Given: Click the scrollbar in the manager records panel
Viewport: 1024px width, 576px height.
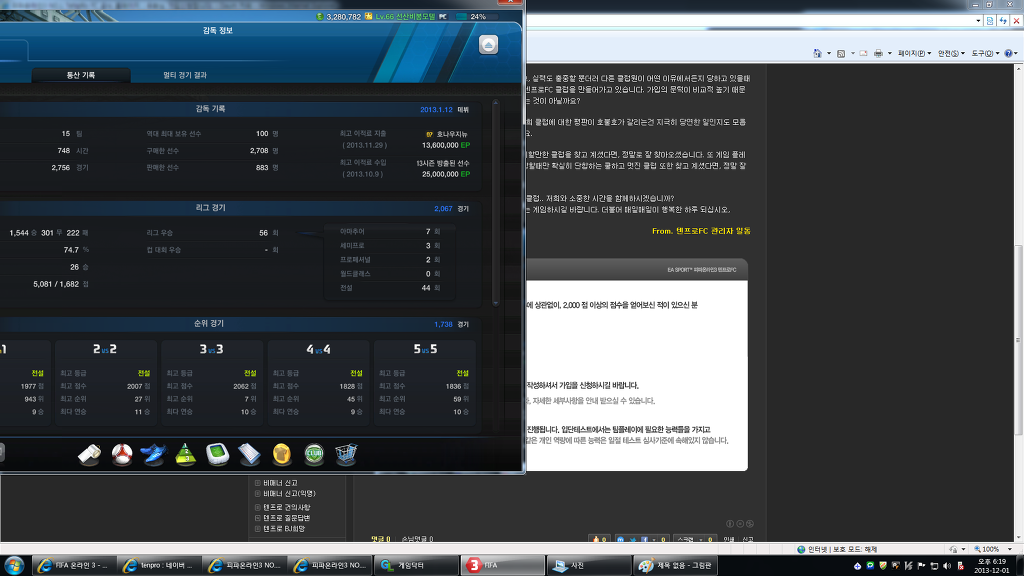Looking at the screenshot, I should 496,202.
